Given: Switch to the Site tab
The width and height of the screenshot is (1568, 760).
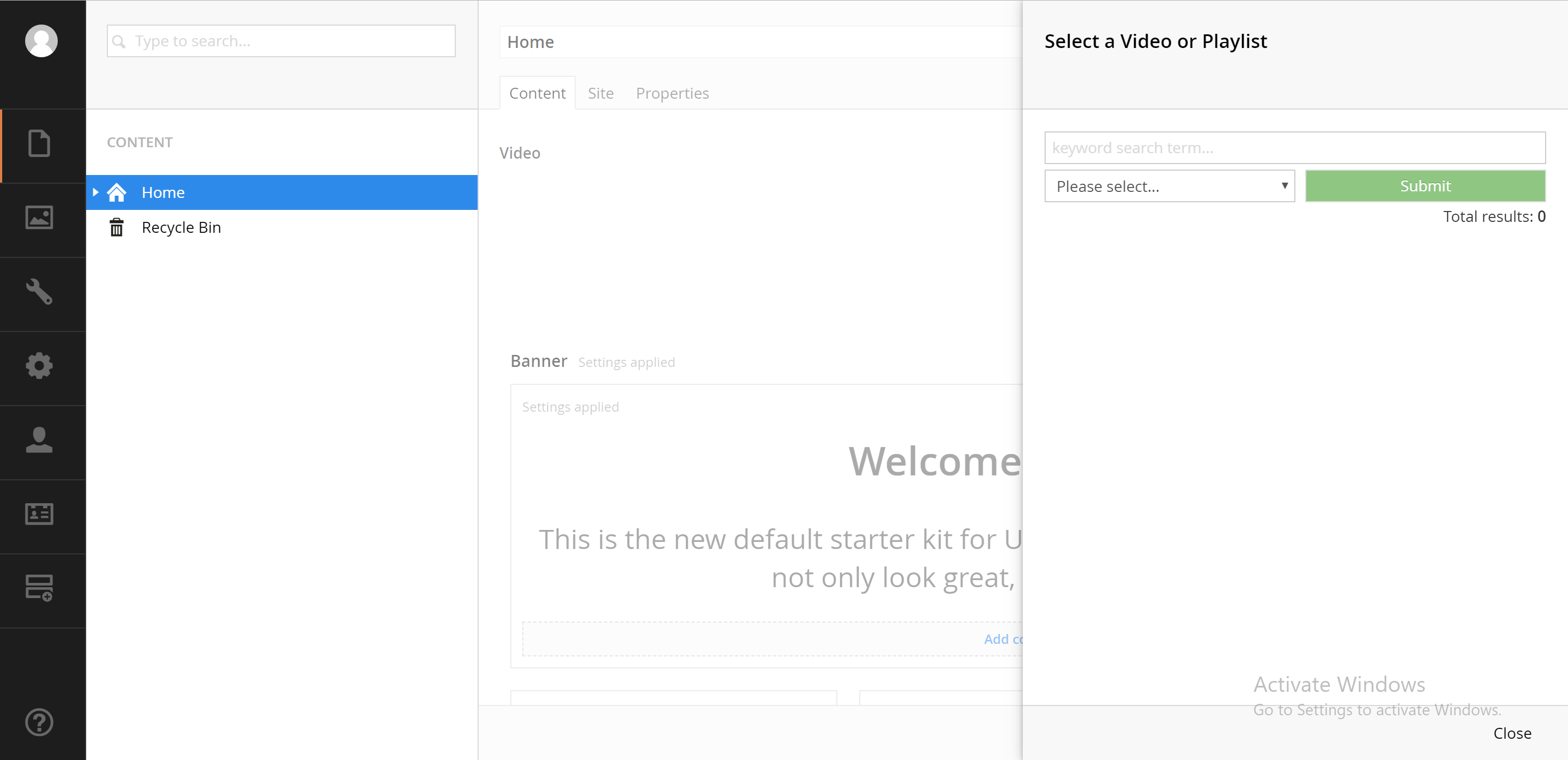Looking at the screenshot, I should click(x=600, y=93).
